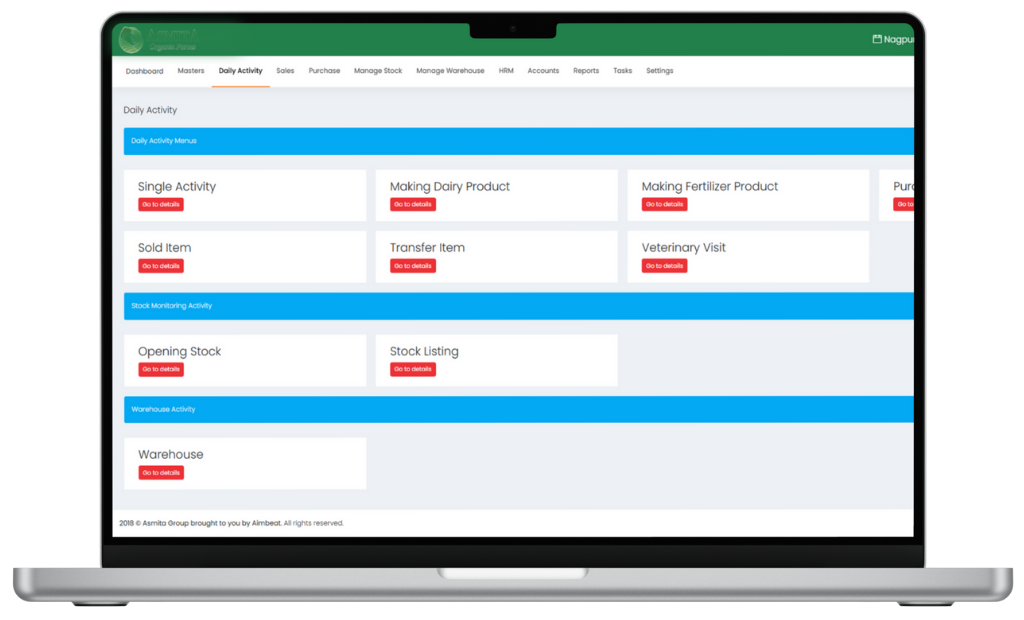1024x620 pixels.
Task: Open the Reports section
Action: pos(585,70)
